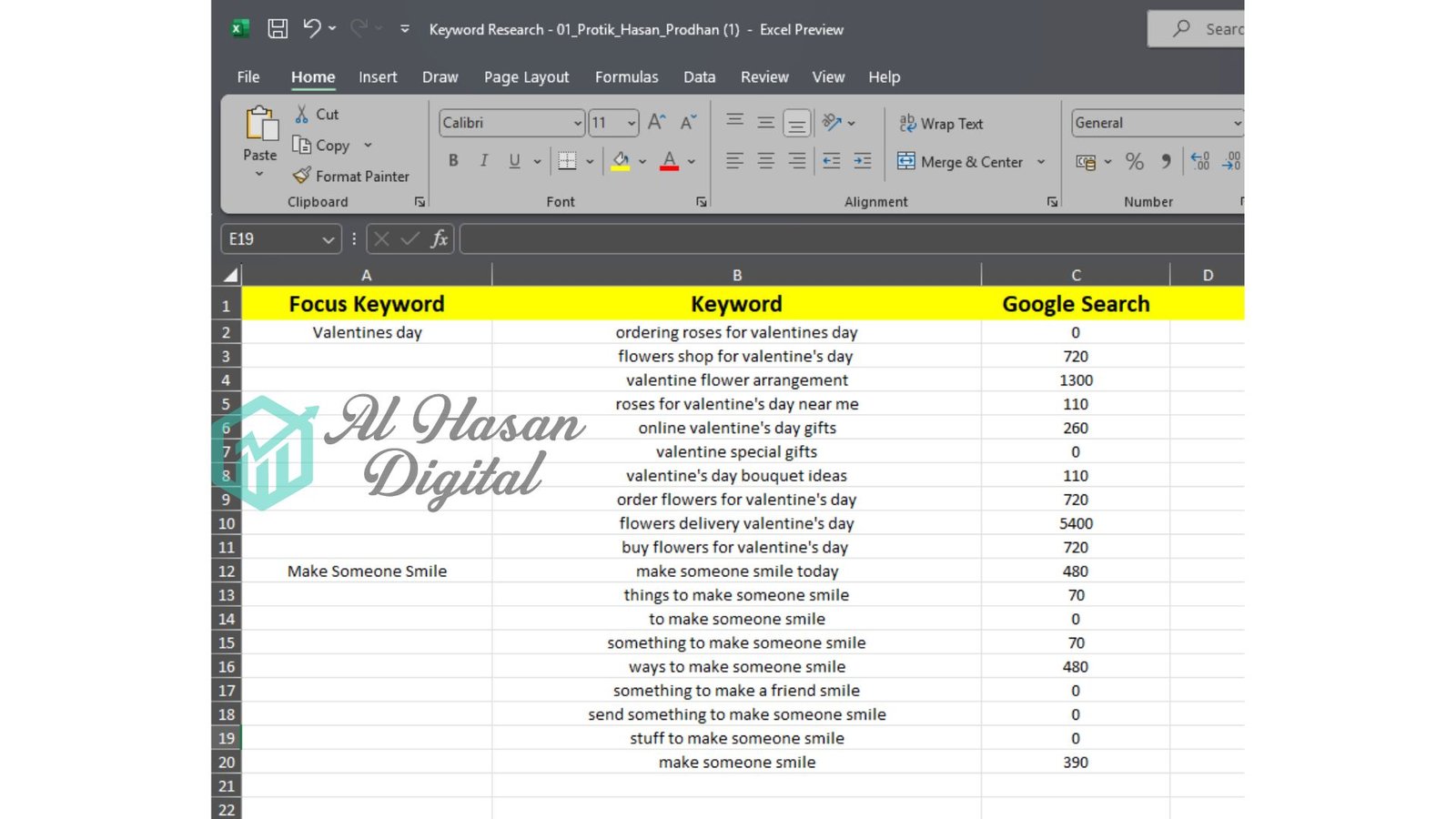1456x819 pixels.
Task: Click Decrease Decimal icon
Action: point(1232,161)
